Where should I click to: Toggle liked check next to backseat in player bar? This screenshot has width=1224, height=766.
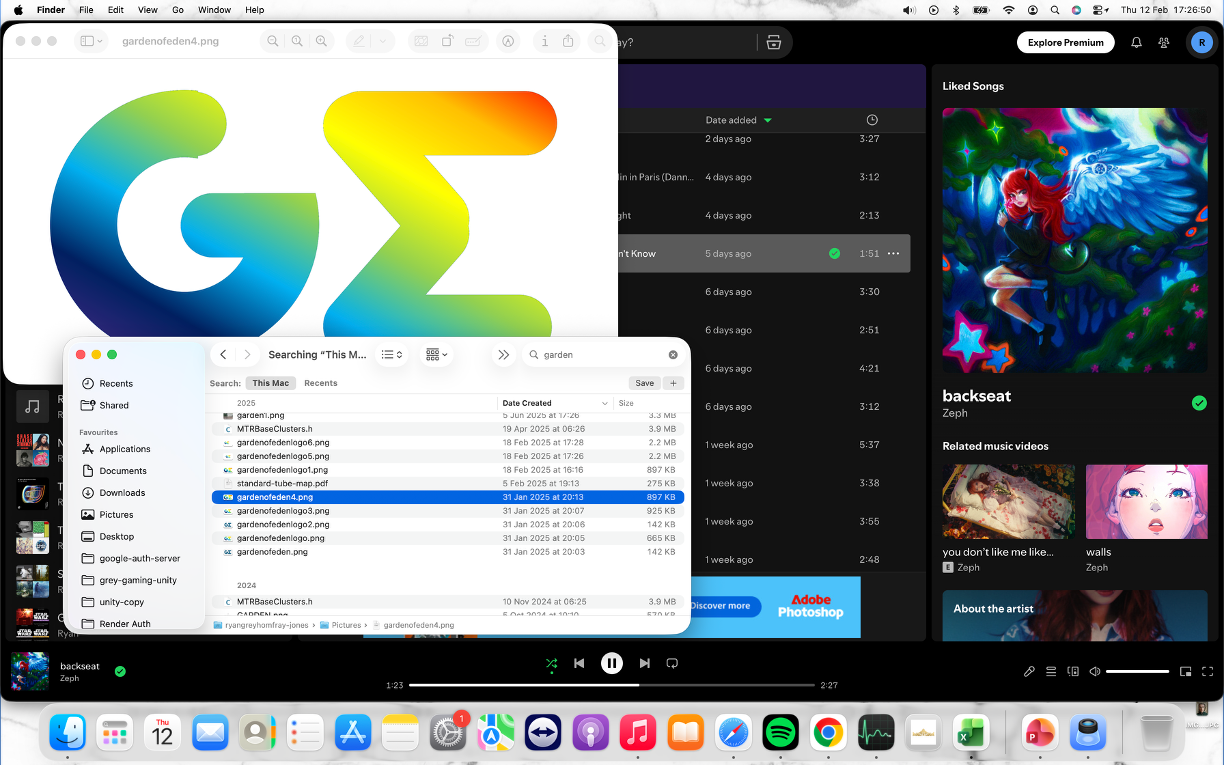120,671
